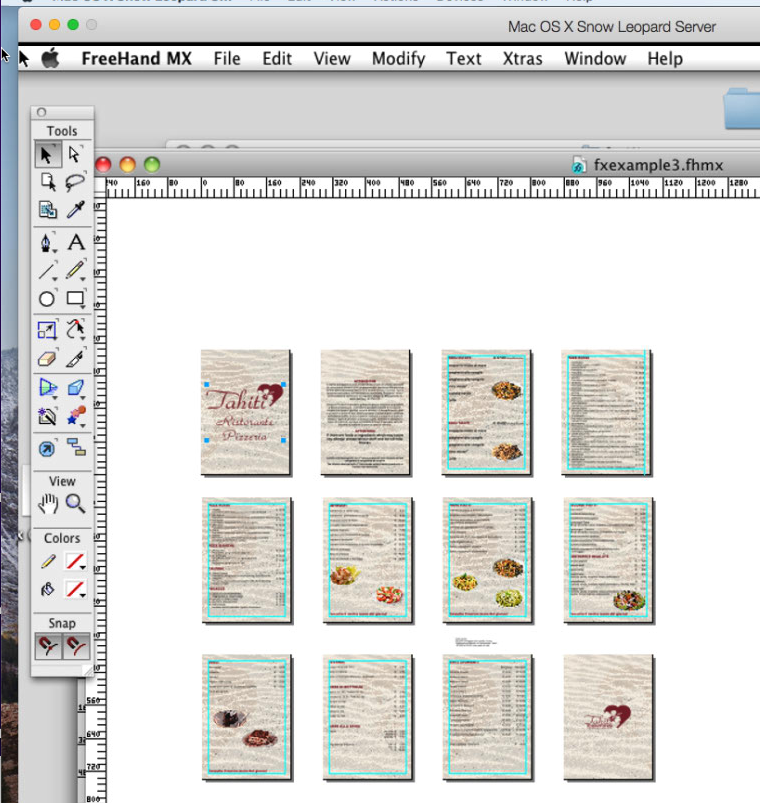Open the Xtras menu
760x803 pixels.
coord(522,59)
